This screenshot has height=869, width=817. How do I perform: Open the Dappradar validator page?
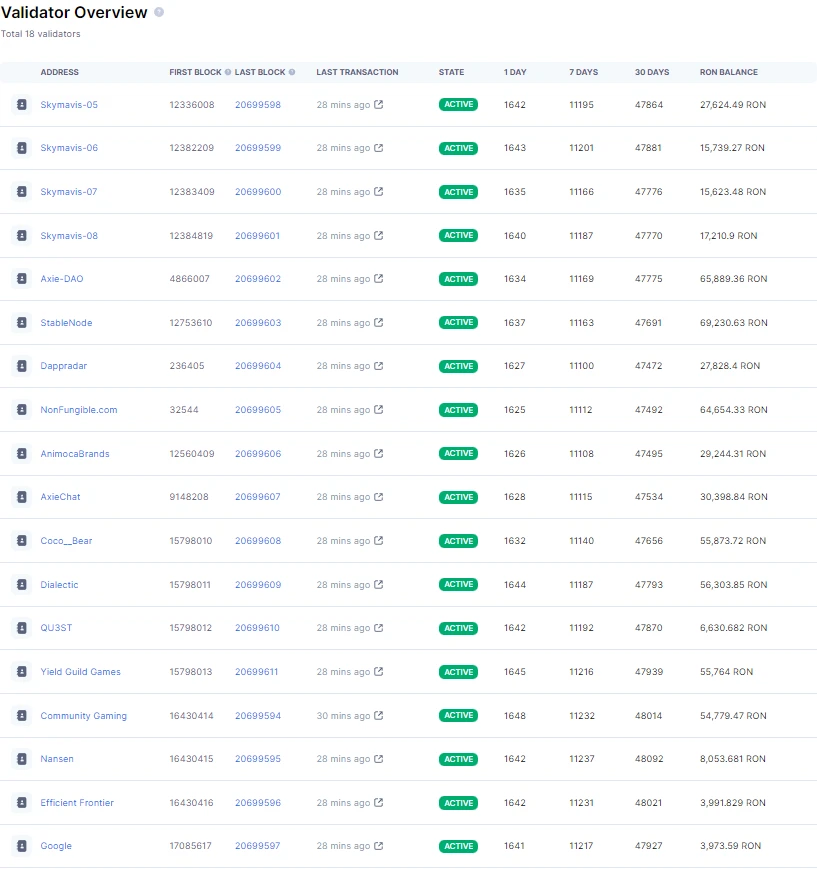tap(63, 366)
